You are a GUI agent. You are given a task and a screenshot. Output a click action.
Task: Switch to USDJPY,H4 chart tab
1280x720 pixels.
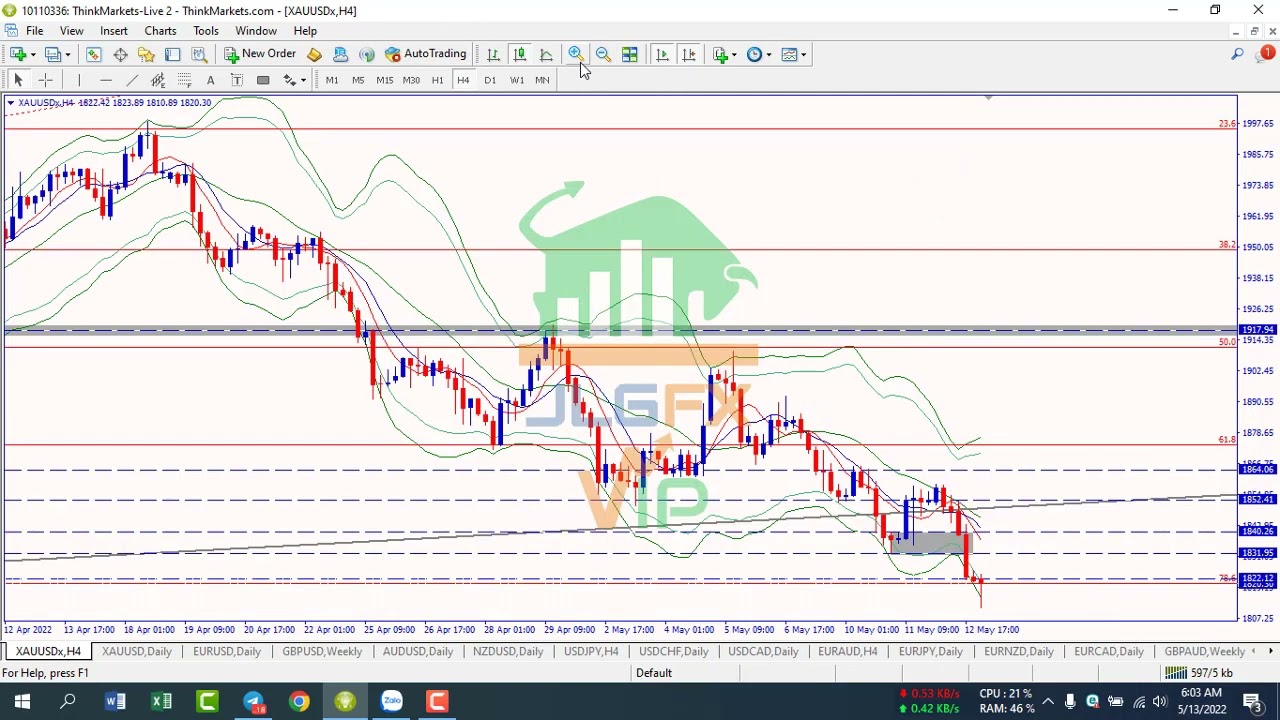(591, 652)
